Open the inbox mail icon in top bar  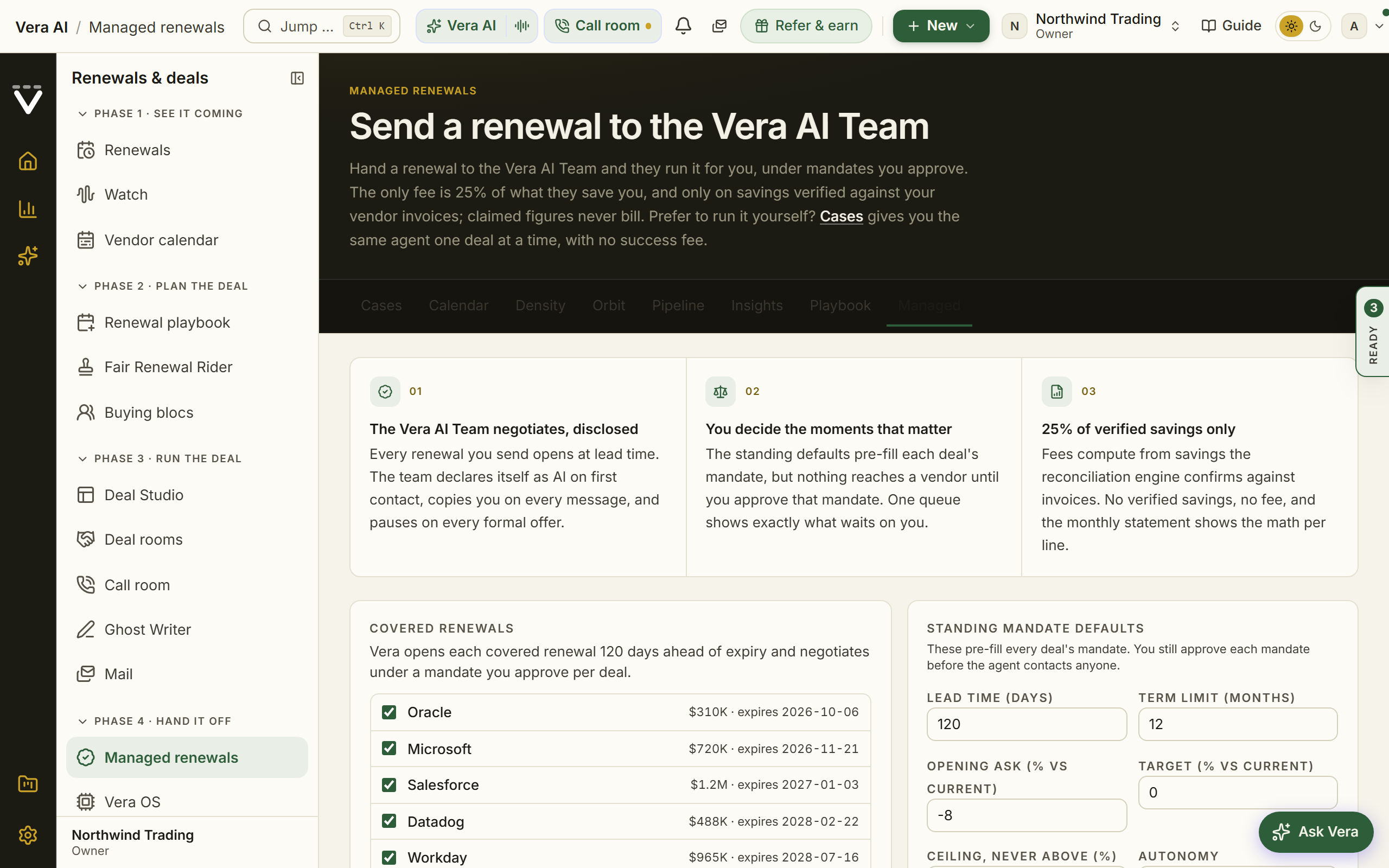click(719, 26)
